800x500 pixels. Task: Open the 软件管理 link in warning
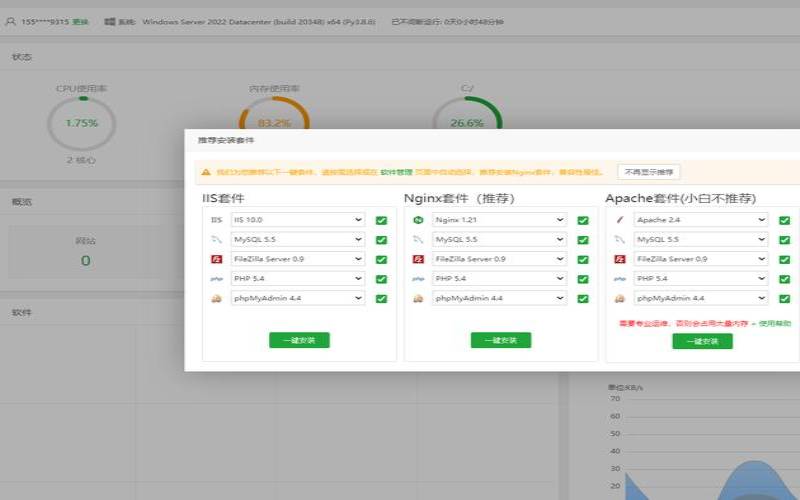396,172
